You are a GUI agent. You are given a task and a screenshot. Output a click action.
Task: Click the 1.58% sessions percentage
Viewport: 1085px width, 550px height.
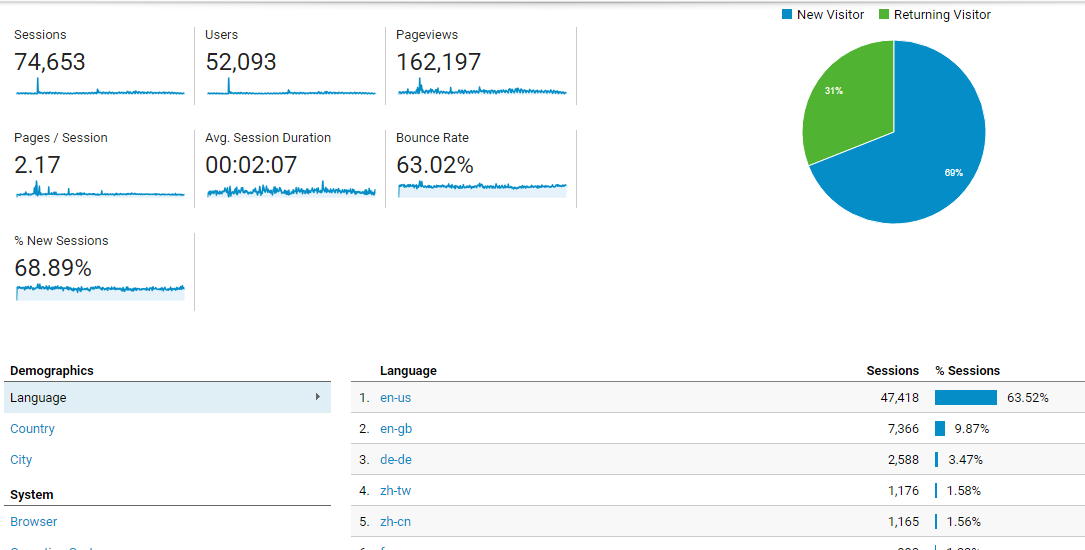click(964, 491)
